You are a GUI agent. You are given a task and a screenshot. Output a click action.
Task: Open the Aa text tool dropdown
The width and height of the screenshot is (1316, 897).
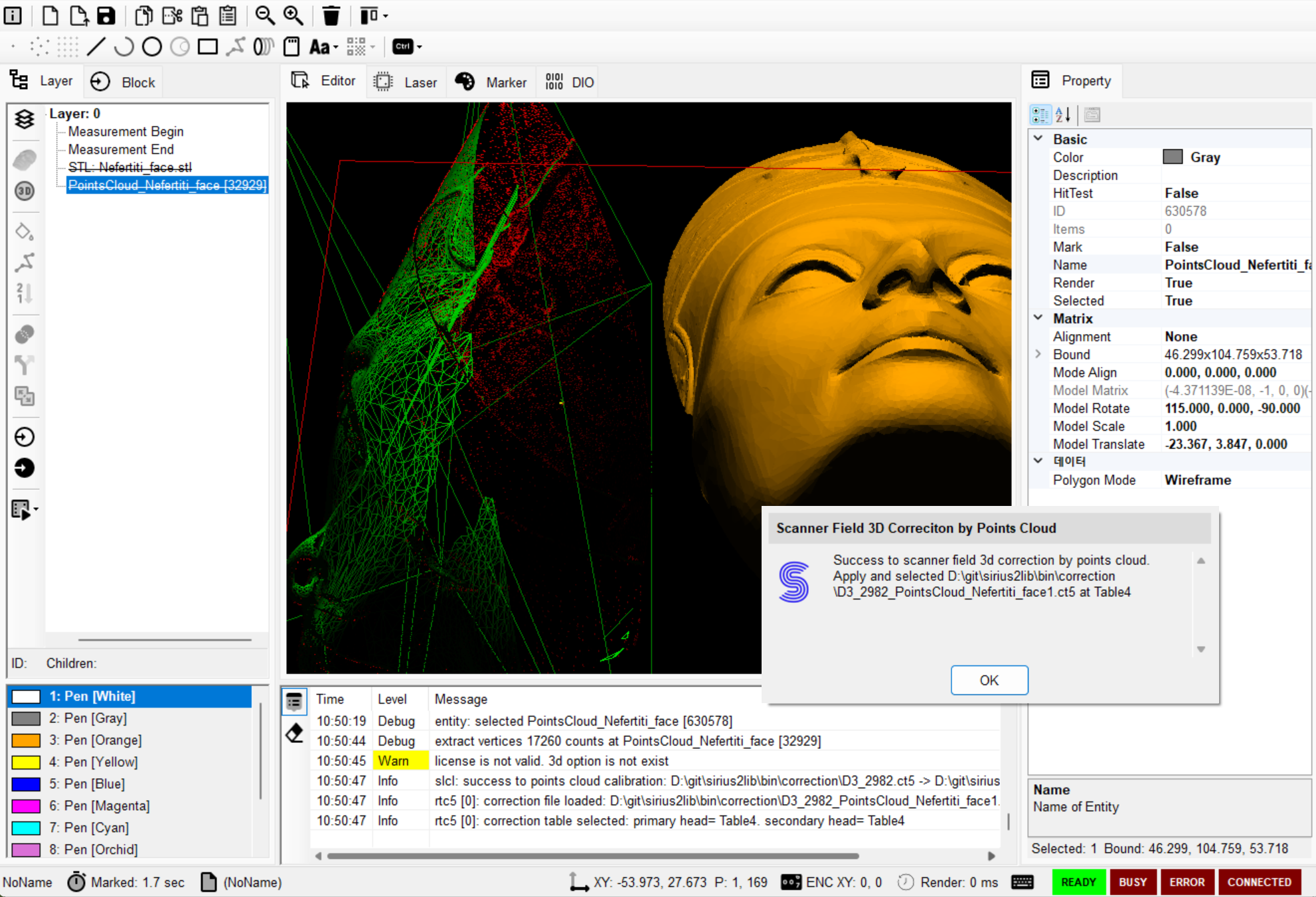(x=336, y=48)
